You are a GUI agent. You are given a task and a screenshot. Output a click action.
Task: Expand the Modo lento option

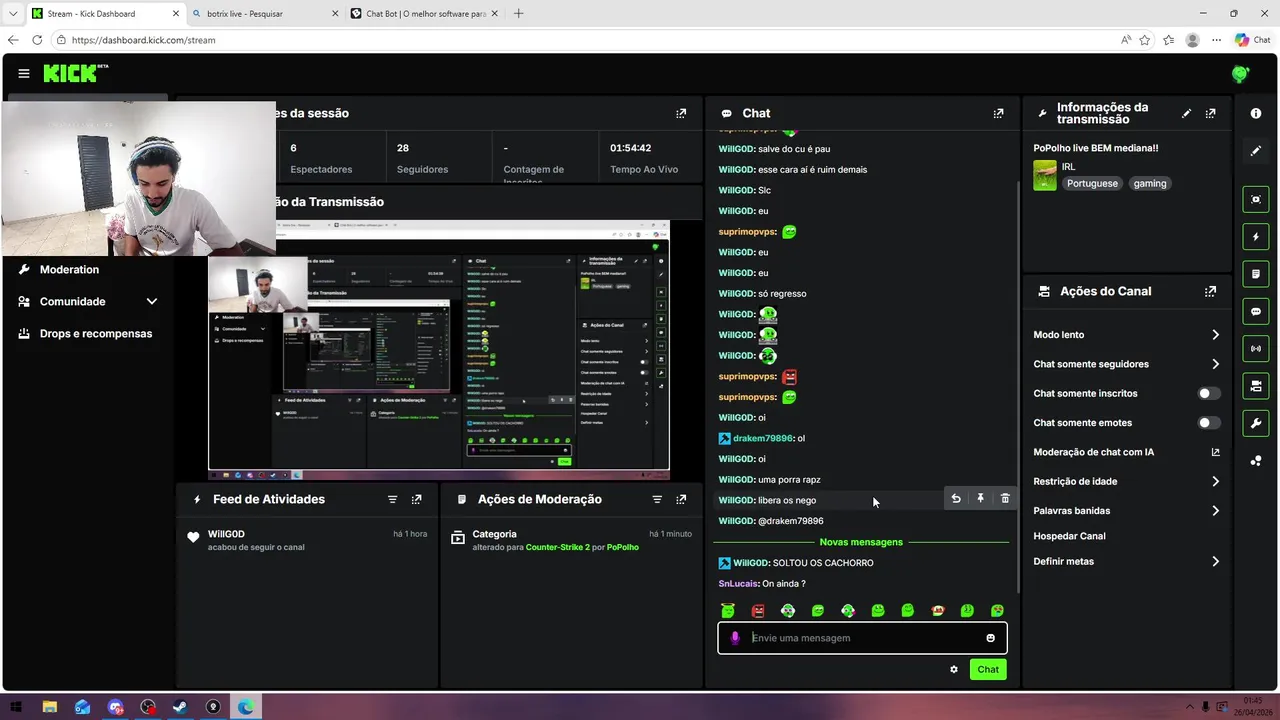pyautogui.click(x=1216, y=335)
